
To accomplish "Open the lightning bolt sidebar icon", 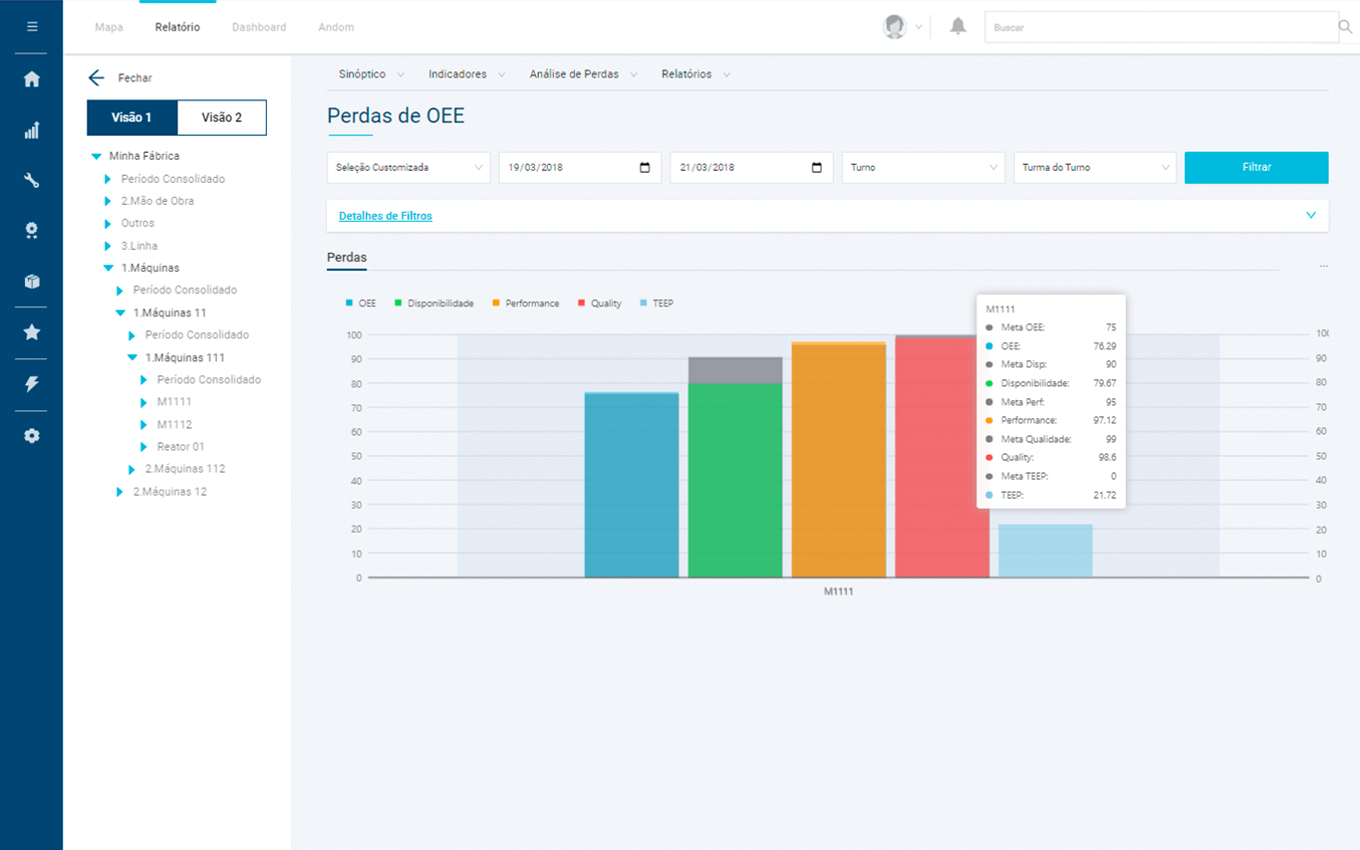I will tap(32, 384).
